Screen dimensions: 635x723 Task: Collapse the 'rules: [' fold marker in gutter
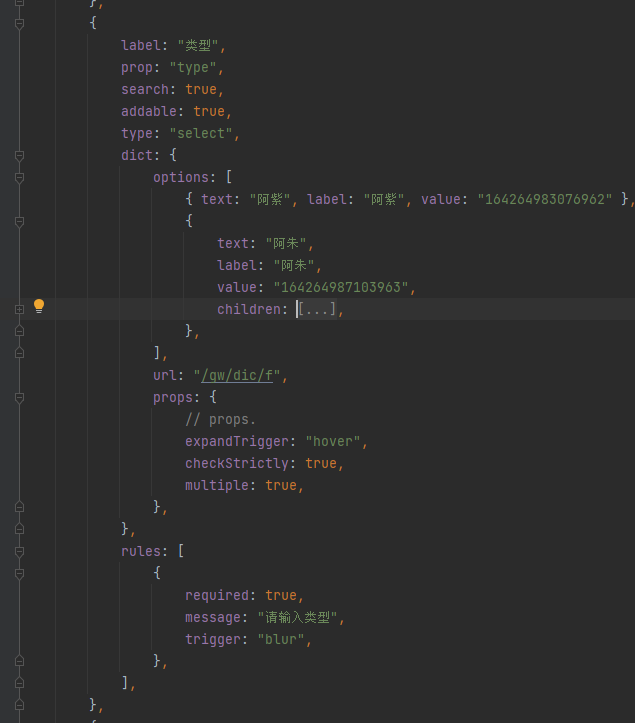19,551
